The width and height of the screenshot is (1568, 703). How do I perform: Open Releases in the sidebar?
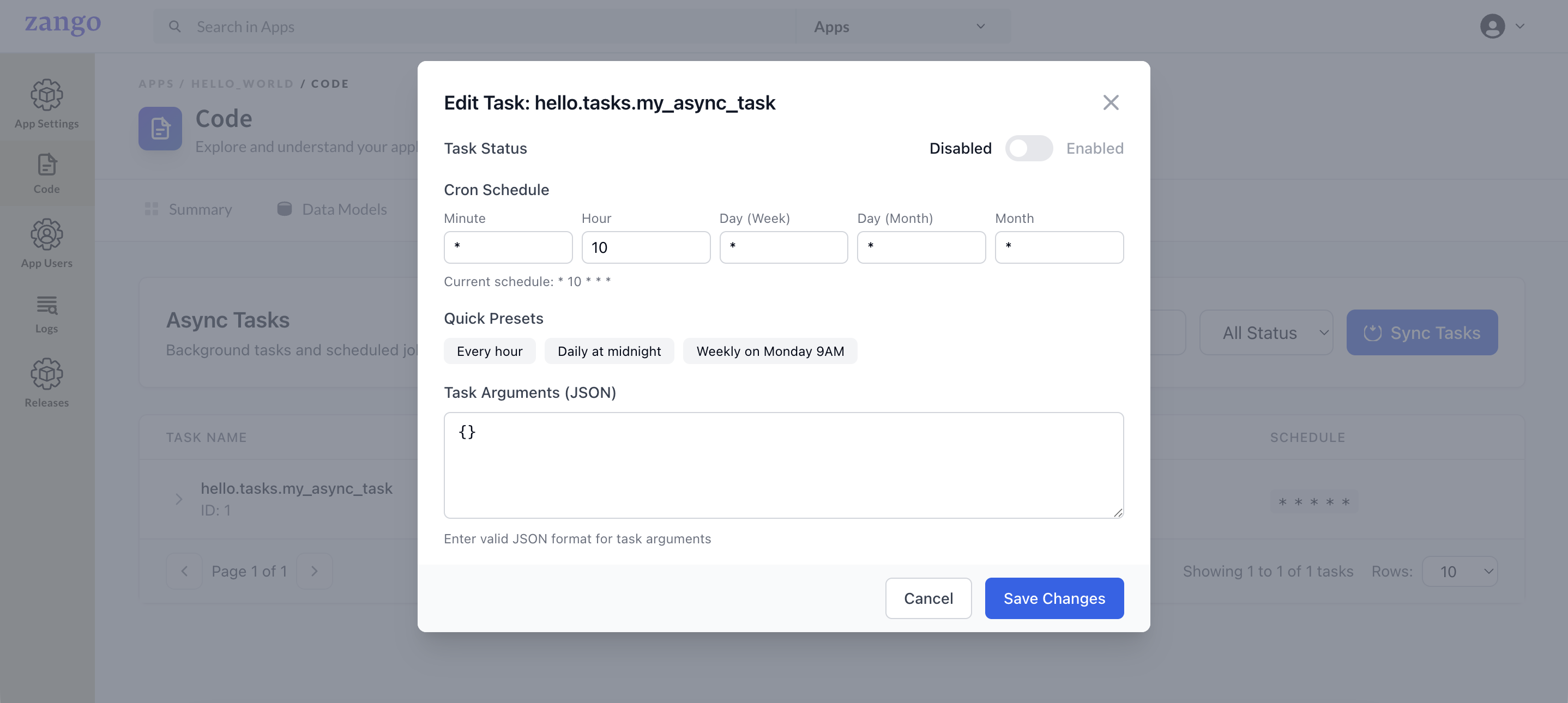click(47, 383)
